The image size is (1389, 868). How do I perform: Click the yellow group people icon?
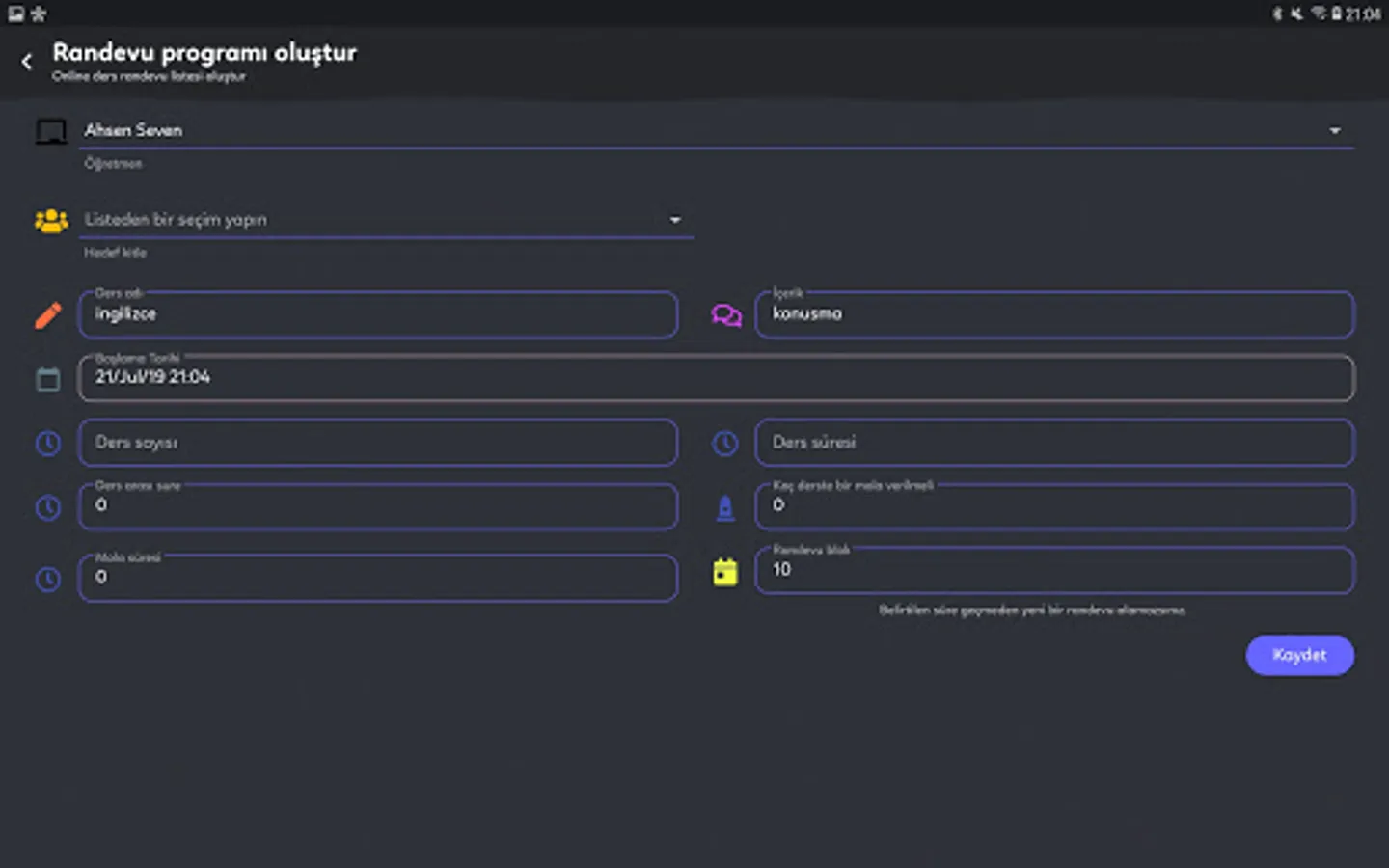click(51, 221)
